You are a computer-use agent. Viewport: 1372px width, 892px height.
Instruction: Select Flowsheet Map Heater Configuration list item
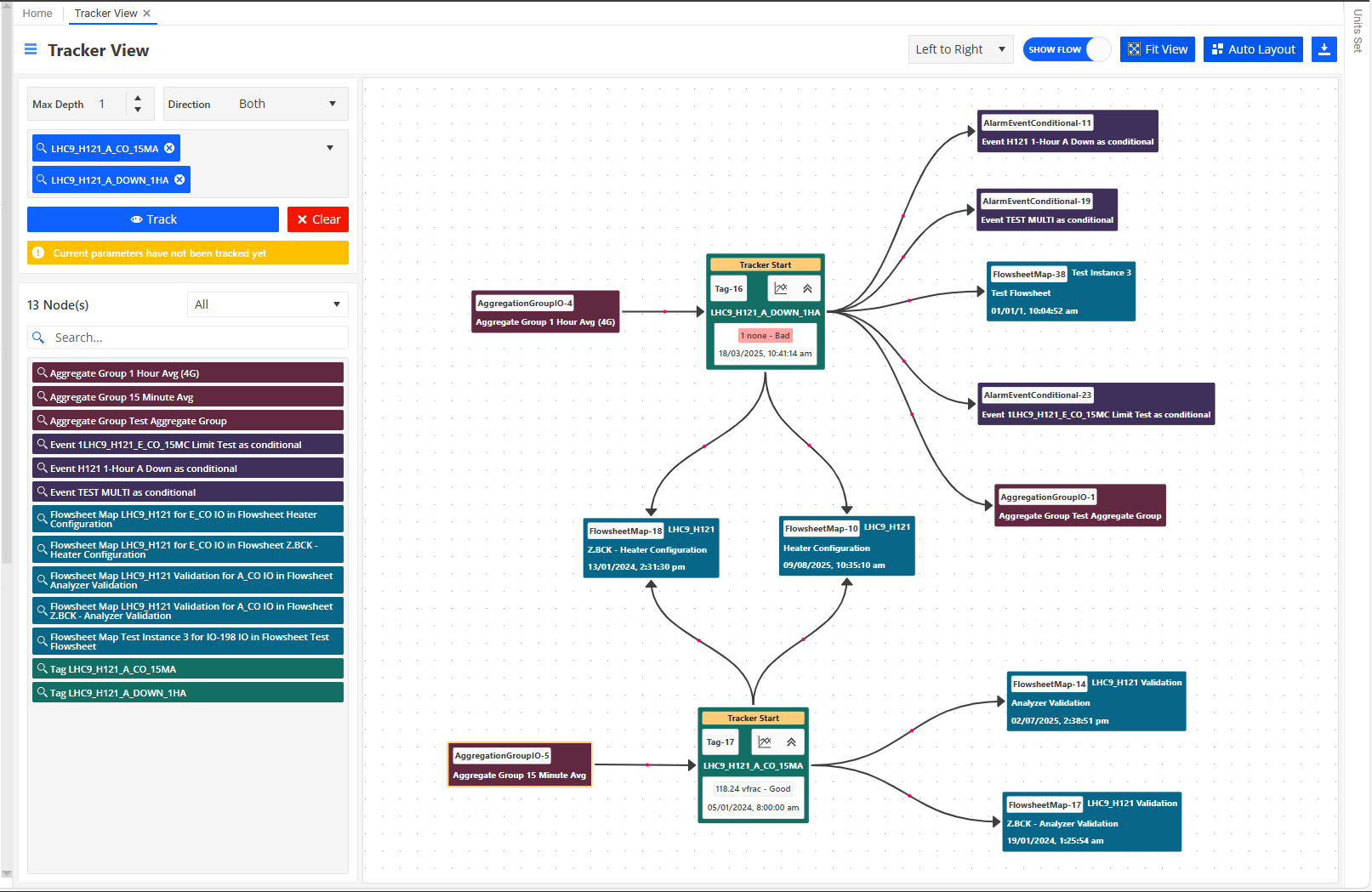188,519
